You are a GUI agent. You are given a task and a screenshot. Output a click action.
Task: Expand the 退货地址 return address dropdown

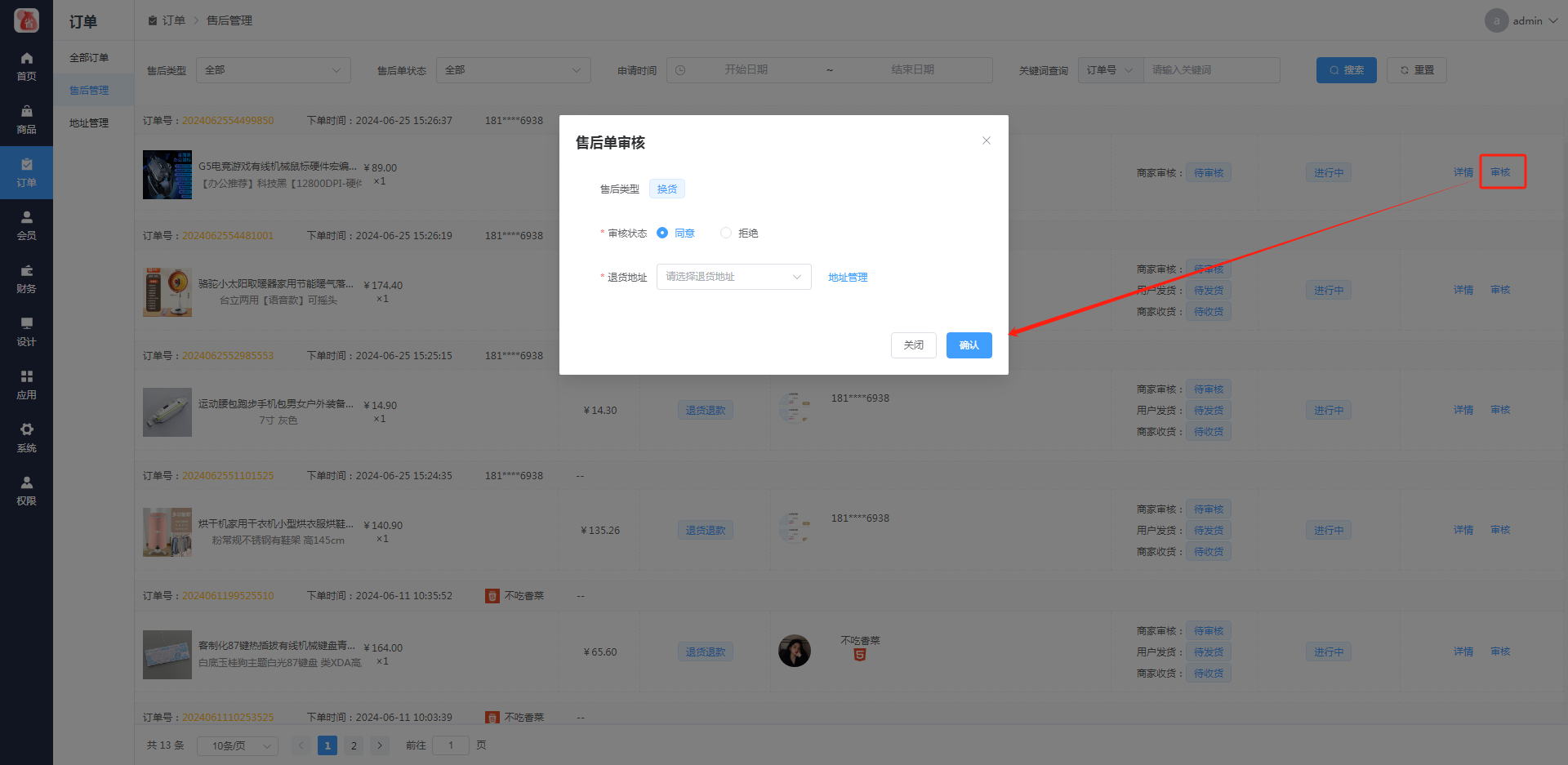(x=733, y=277)
